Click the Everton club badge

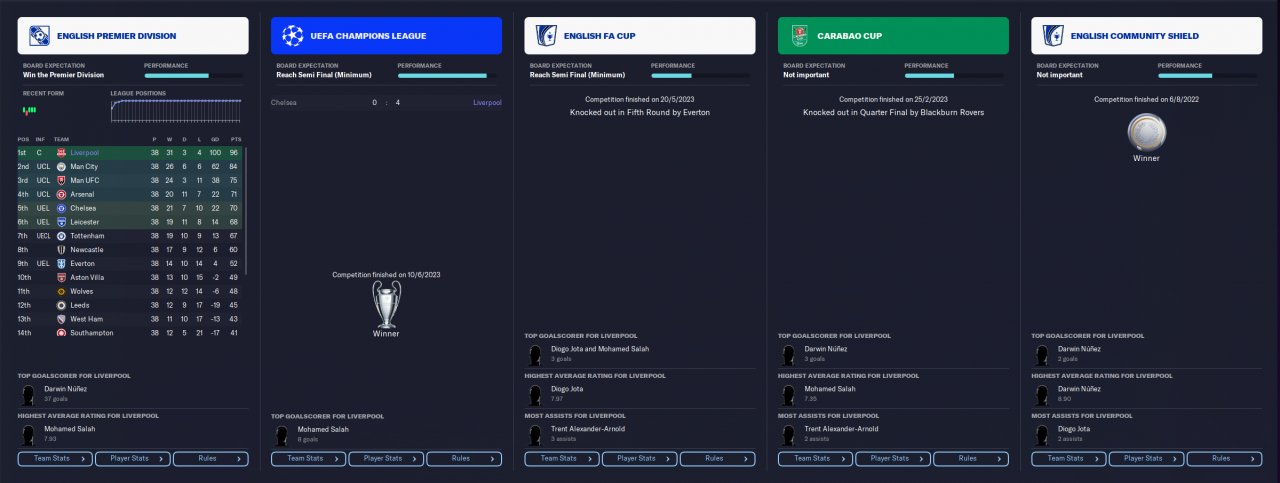point(61,264)
